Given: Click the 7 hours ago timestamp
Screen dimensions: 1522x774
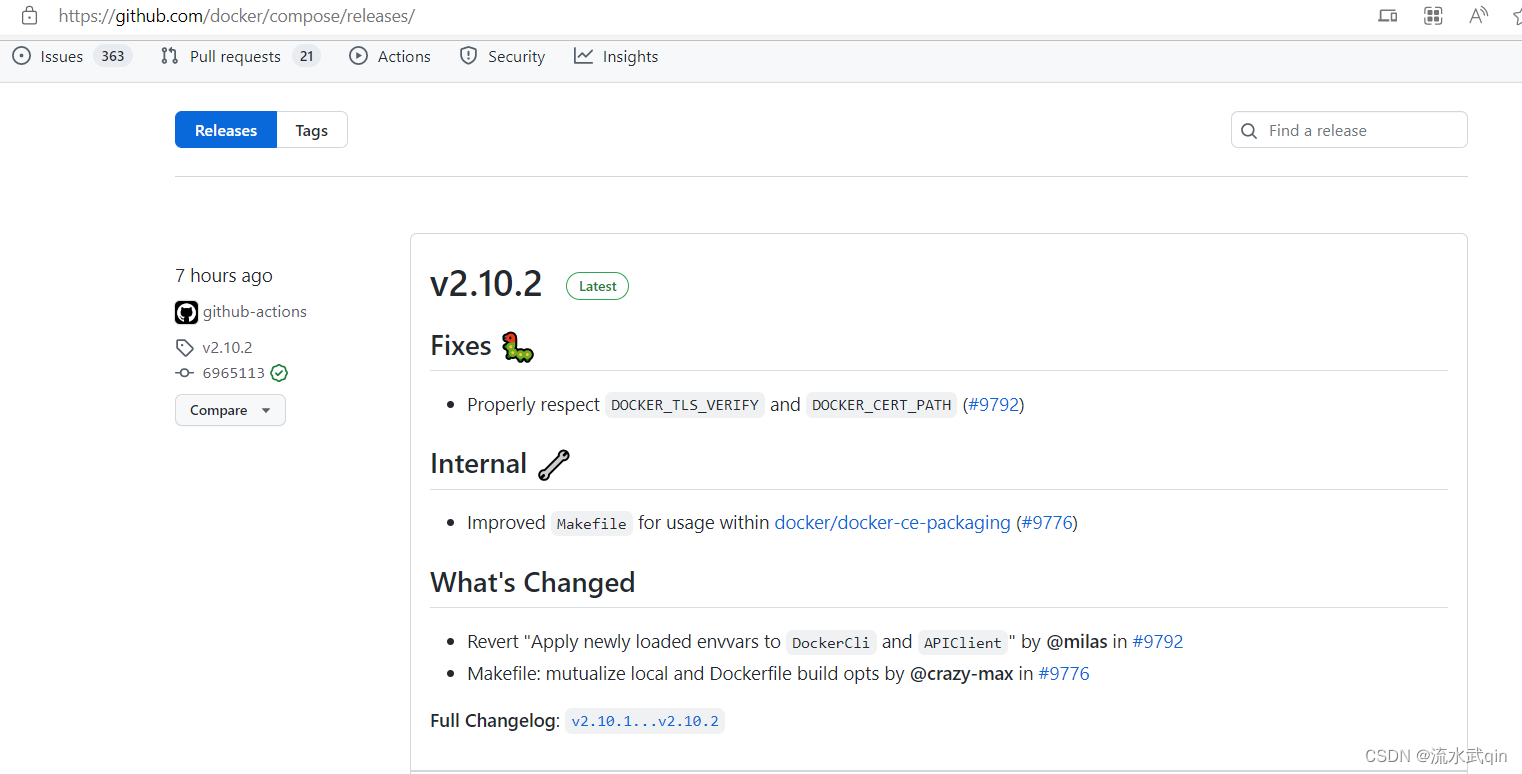Looking at the screenshot, I should pyautogui.click(x=224, y=275).
